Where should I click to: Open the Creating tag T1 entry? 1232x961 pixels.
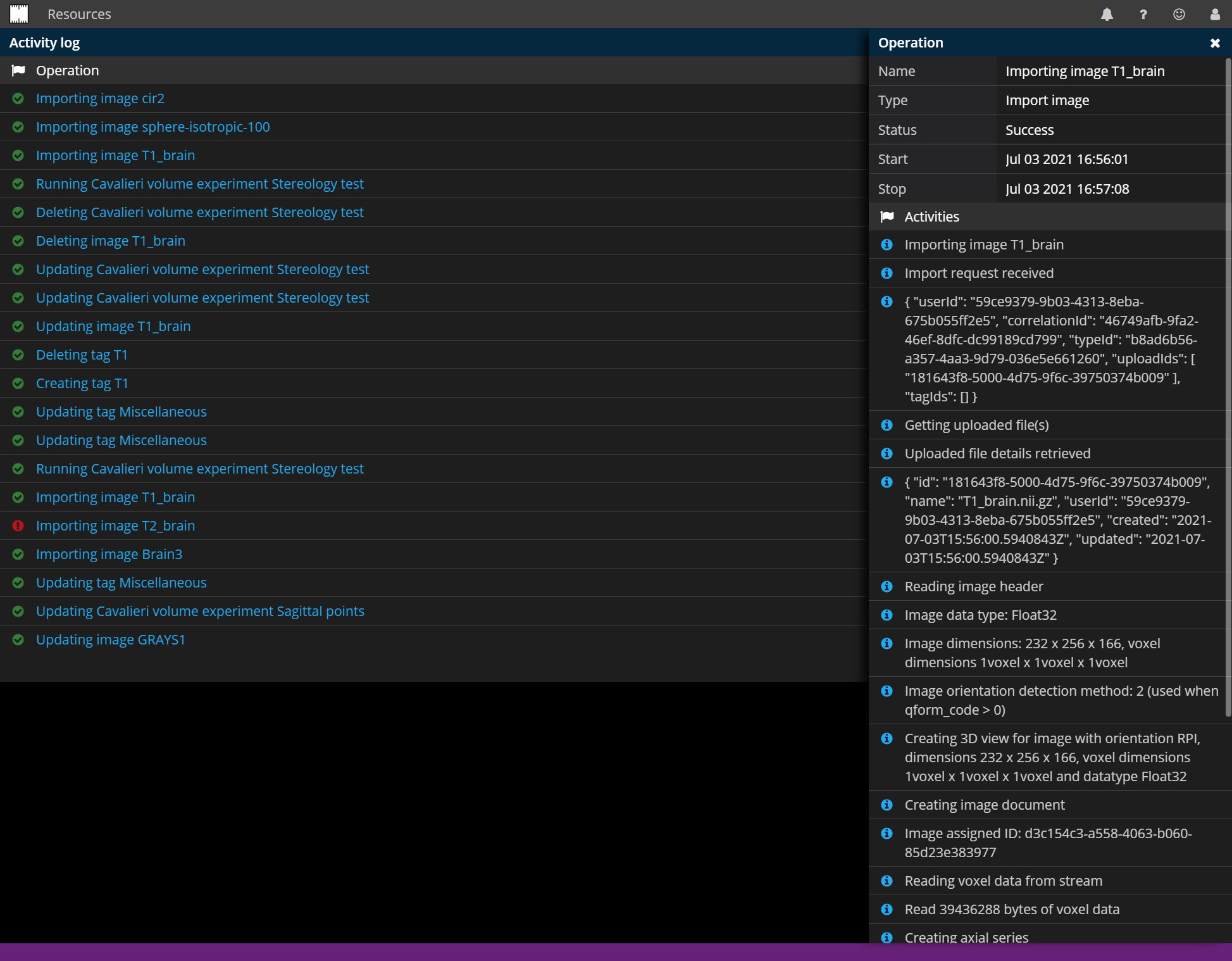pos(82,383)
